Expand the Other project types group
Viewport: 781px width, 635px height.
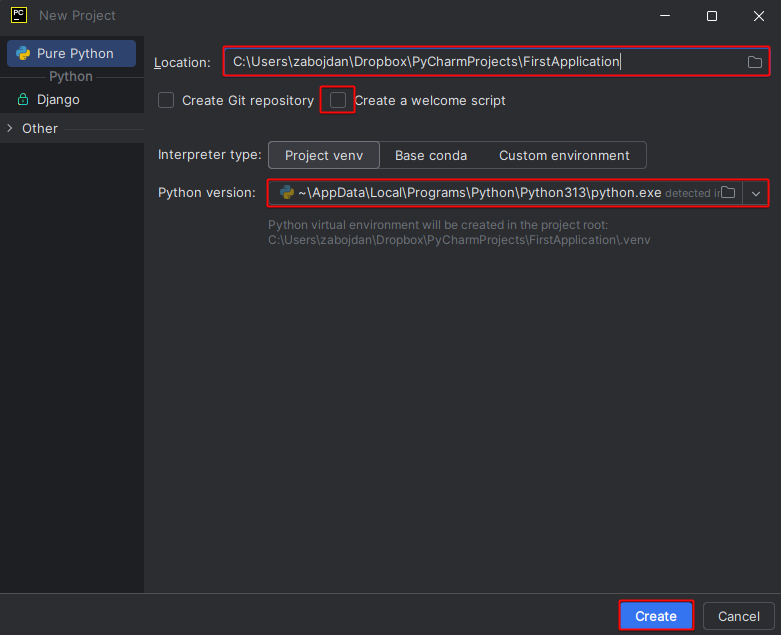pos(10,128)
